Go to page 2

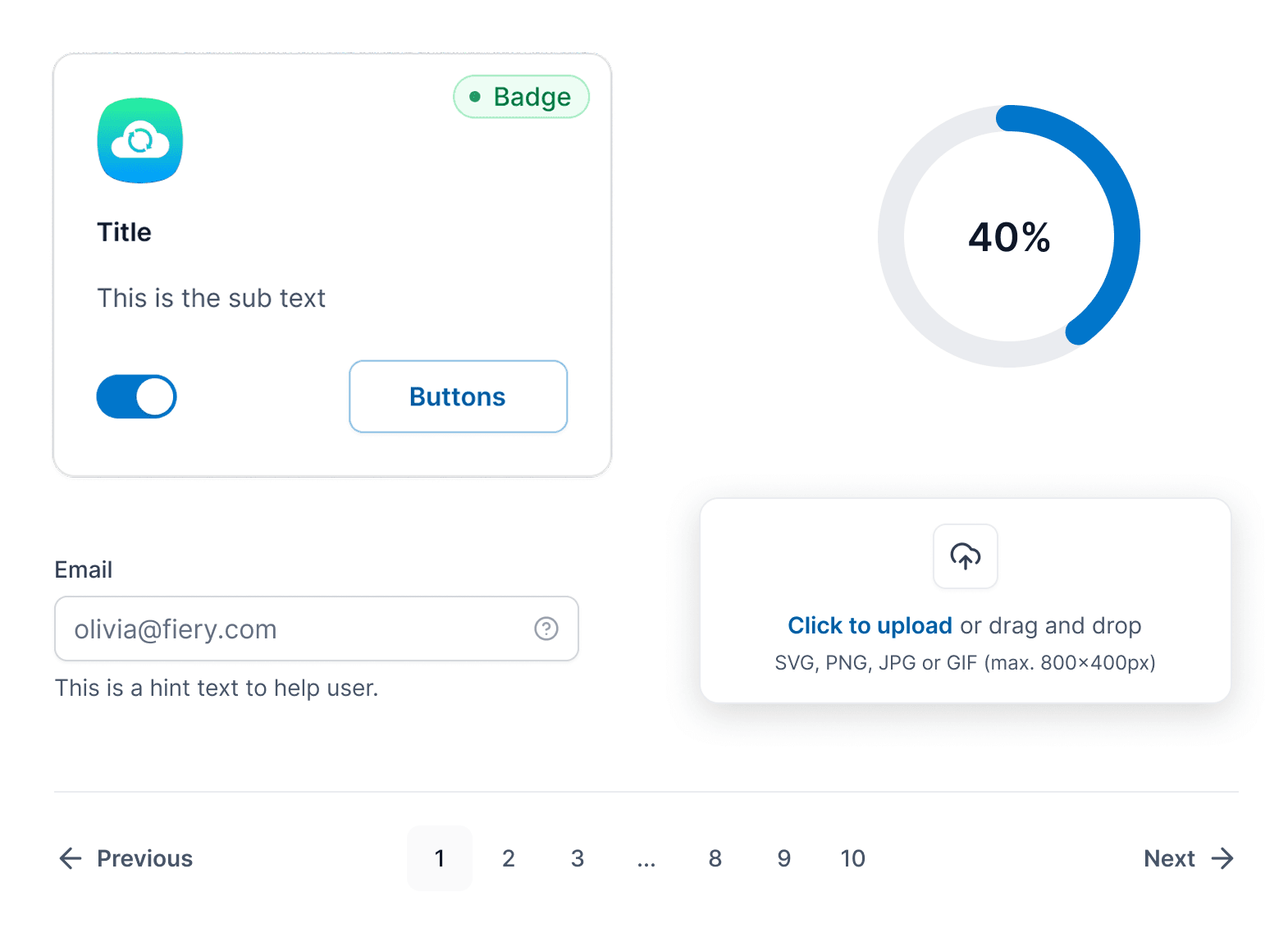click(x=509, y=858)
